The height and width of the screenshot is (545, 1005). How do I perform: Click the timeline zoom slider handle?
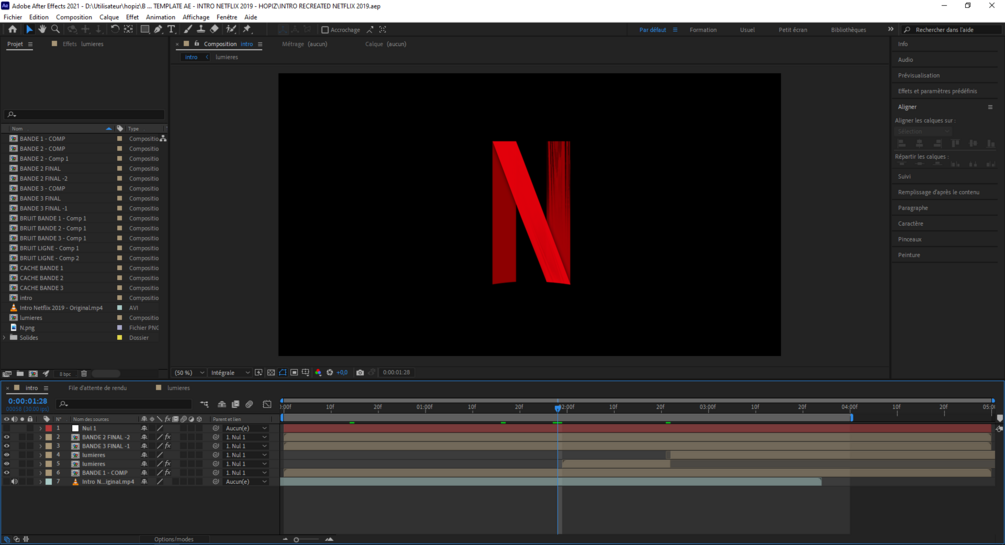296,540
